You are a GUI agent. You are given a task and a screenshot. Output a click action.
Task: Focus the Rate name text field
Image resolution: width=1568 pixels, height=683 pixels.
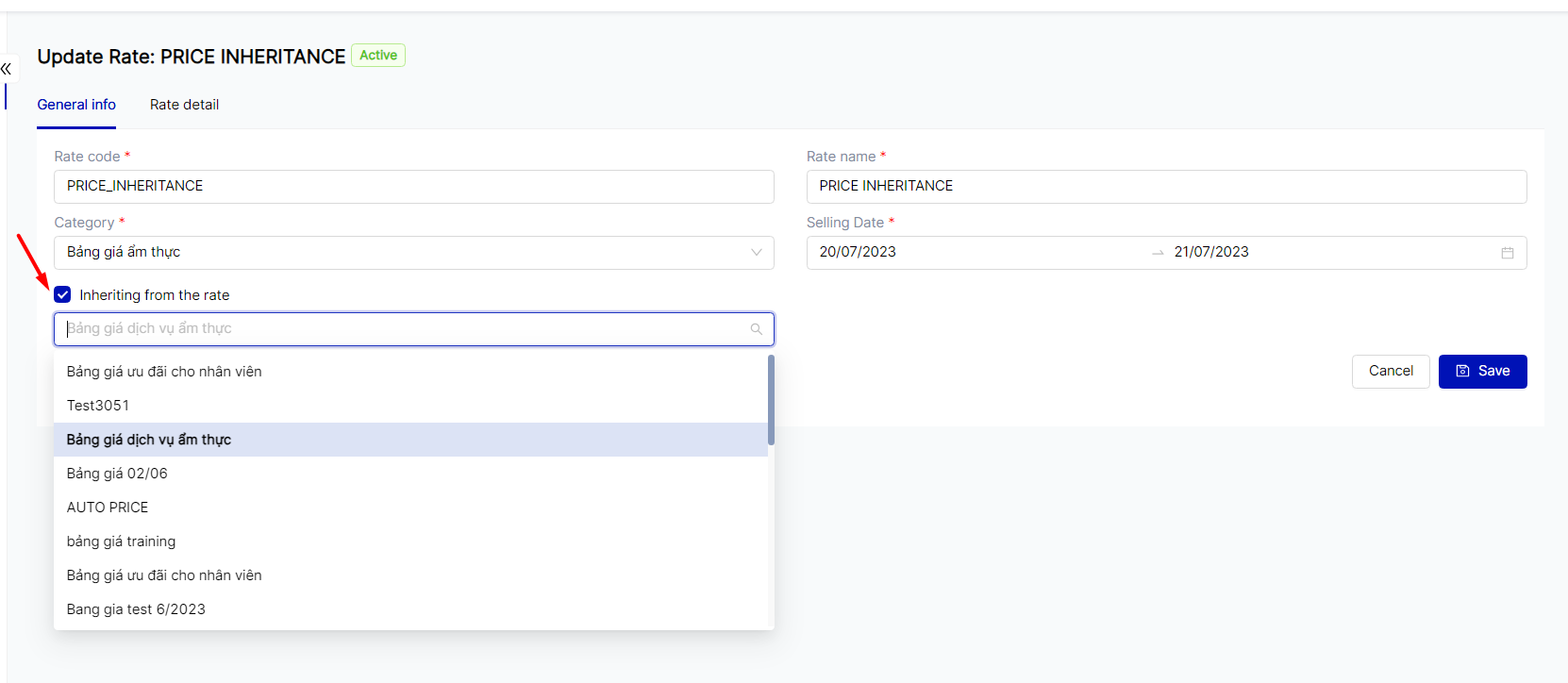point(1166,187)
